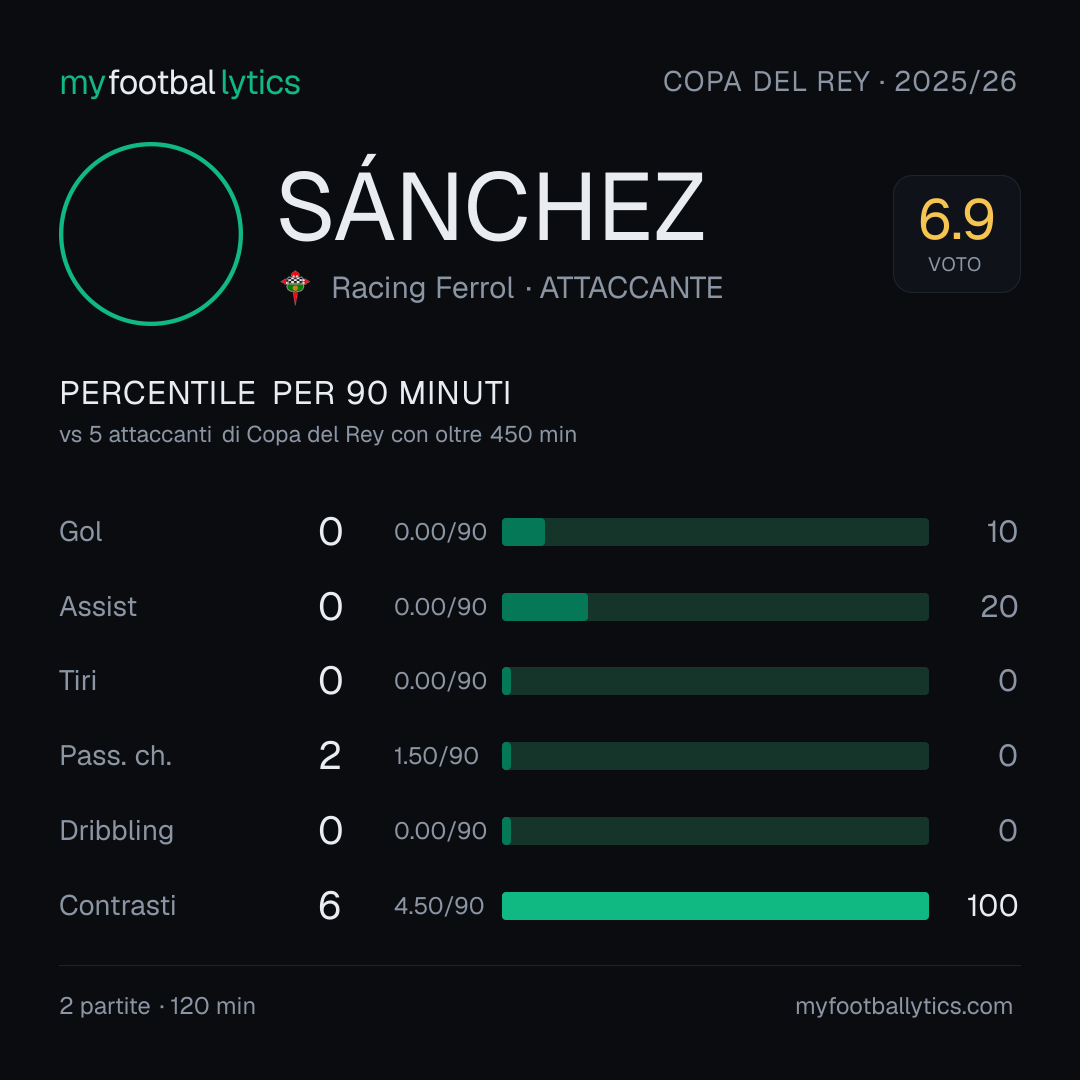Select the 6.9 VOTO rating badge
The width and height of the screenshot is (1080, 1080).
[x=956, y=234]
